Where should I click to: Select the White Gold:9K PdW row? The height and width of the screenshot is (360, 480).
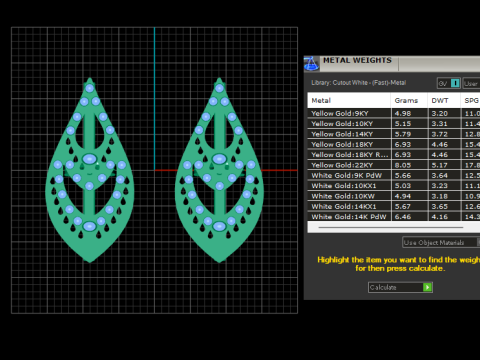394,175
